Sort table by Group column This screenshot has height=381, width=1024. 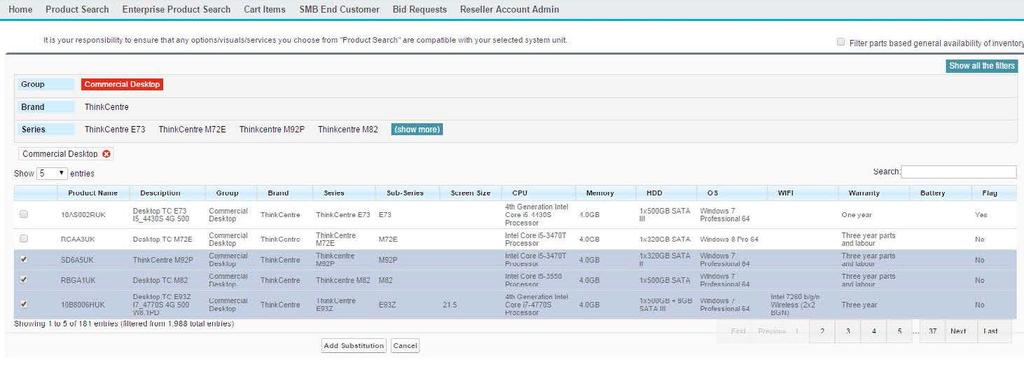click(x=227, y=193)
